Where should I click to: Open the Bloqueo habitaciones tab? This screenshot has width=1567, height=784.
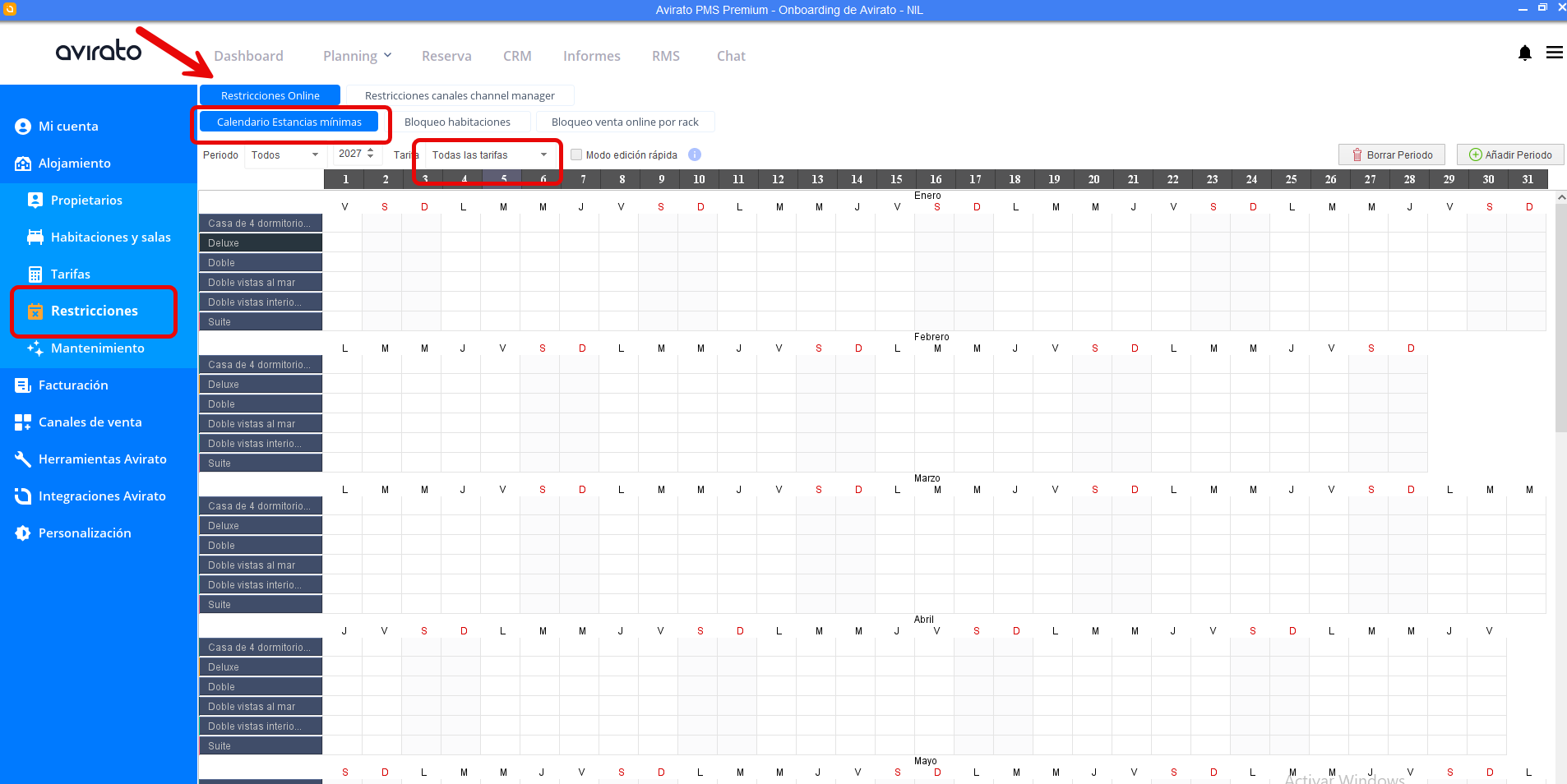click(x=457, y=122)
